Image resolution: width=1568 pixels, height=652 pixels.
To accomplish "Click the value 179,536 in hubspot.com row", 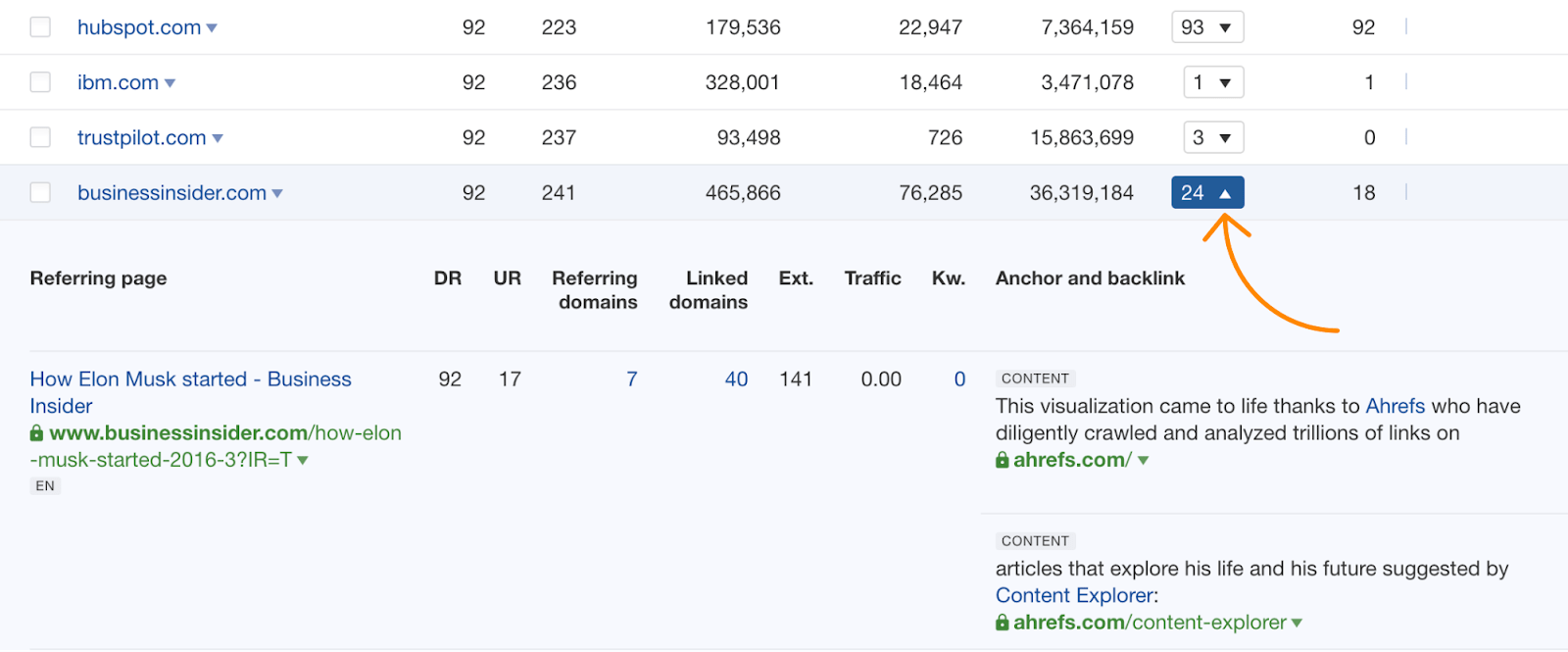I will click(x=743, y=27).
